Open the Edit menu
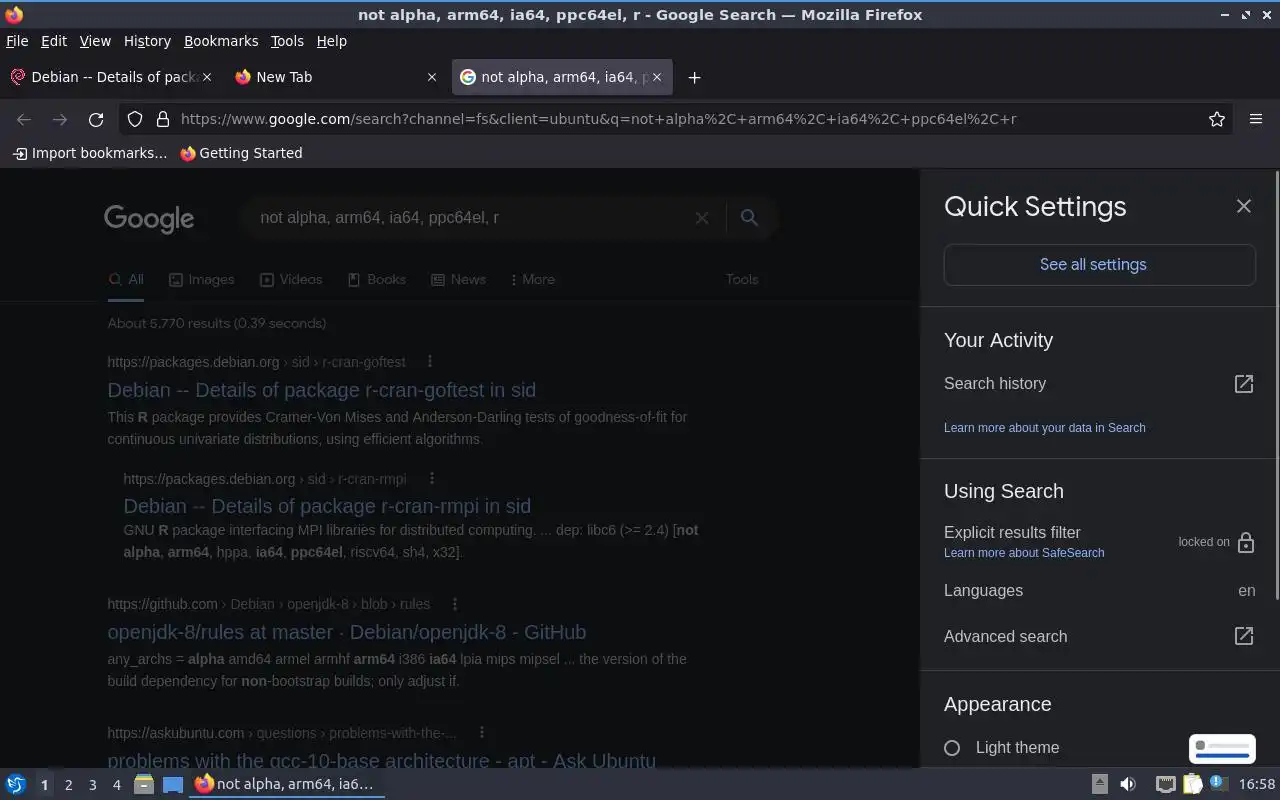Image resolution: width=1280 pixels, height=800 pixels. point(54,41)
